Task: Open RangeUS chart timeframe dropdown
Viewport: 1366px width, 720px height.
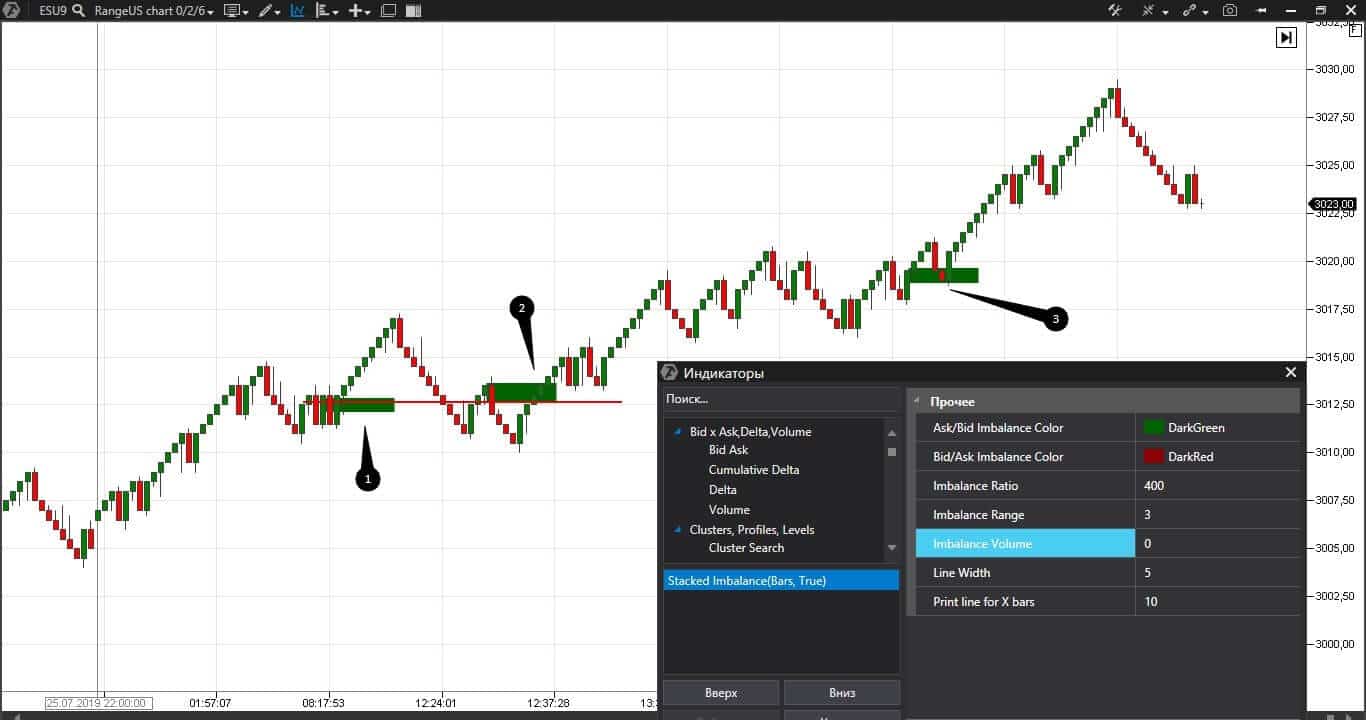Action: point(154,11)
